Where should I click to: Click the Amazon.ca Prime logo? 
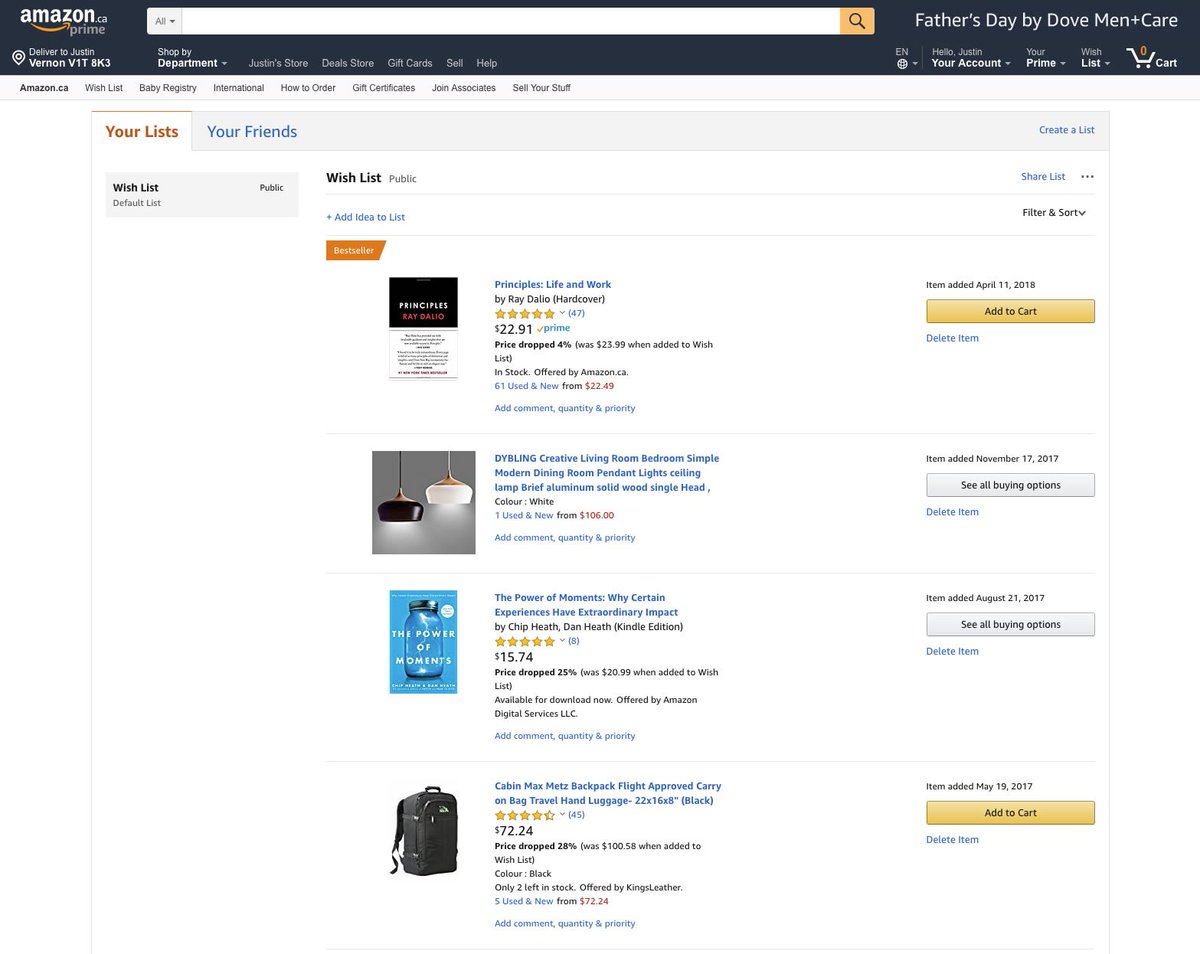[64, 21]
